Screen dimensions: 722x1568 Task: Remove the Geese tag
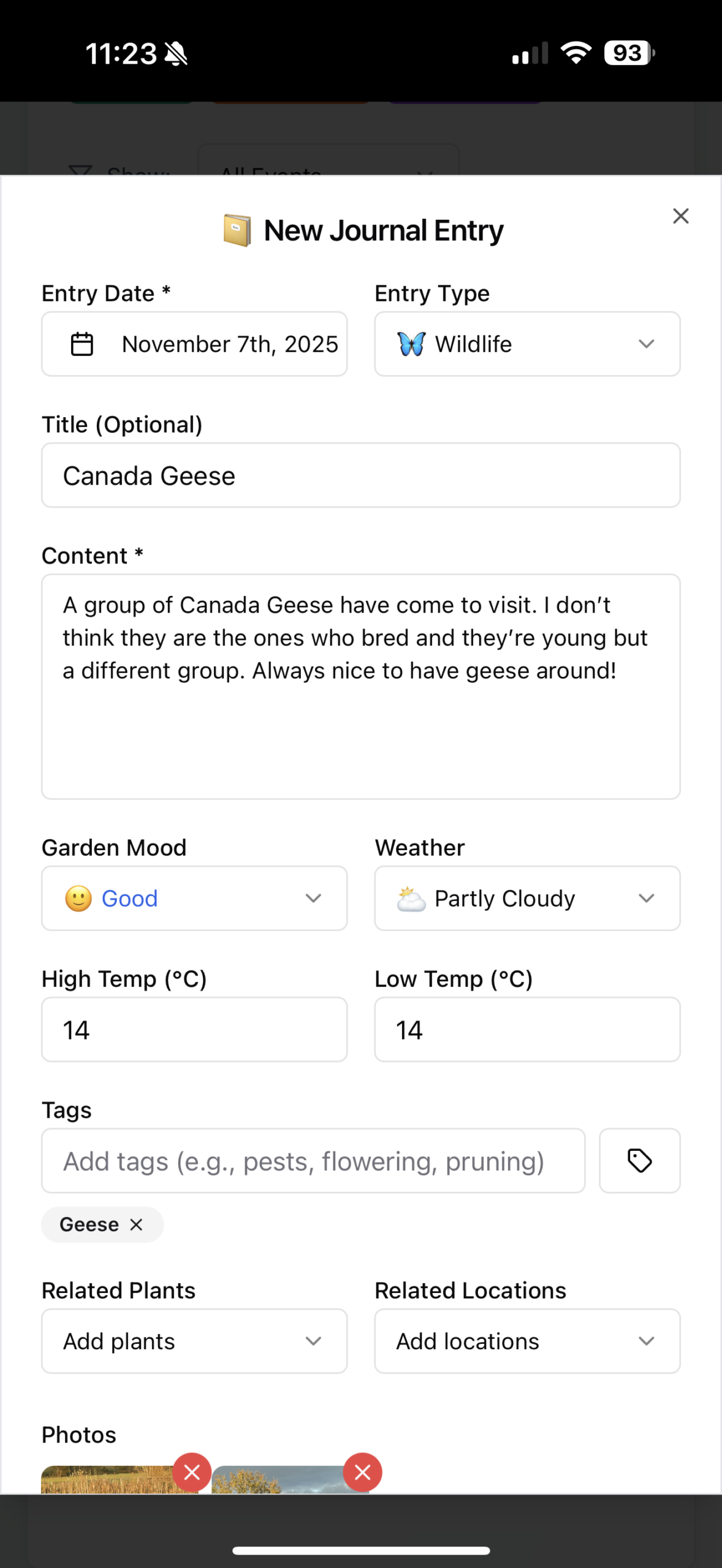[x=137, y=1224]
